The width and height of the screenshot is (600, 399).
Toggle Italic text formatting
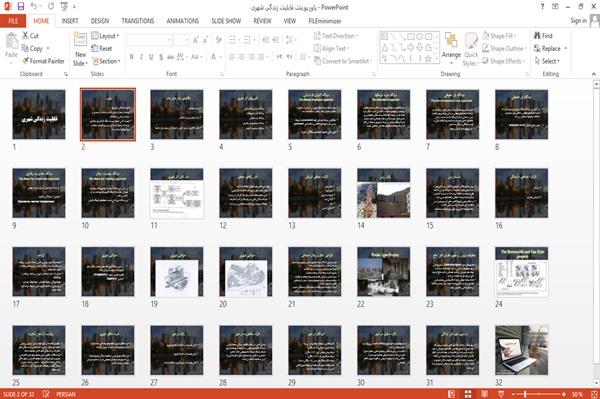click(x=141, y=57)
